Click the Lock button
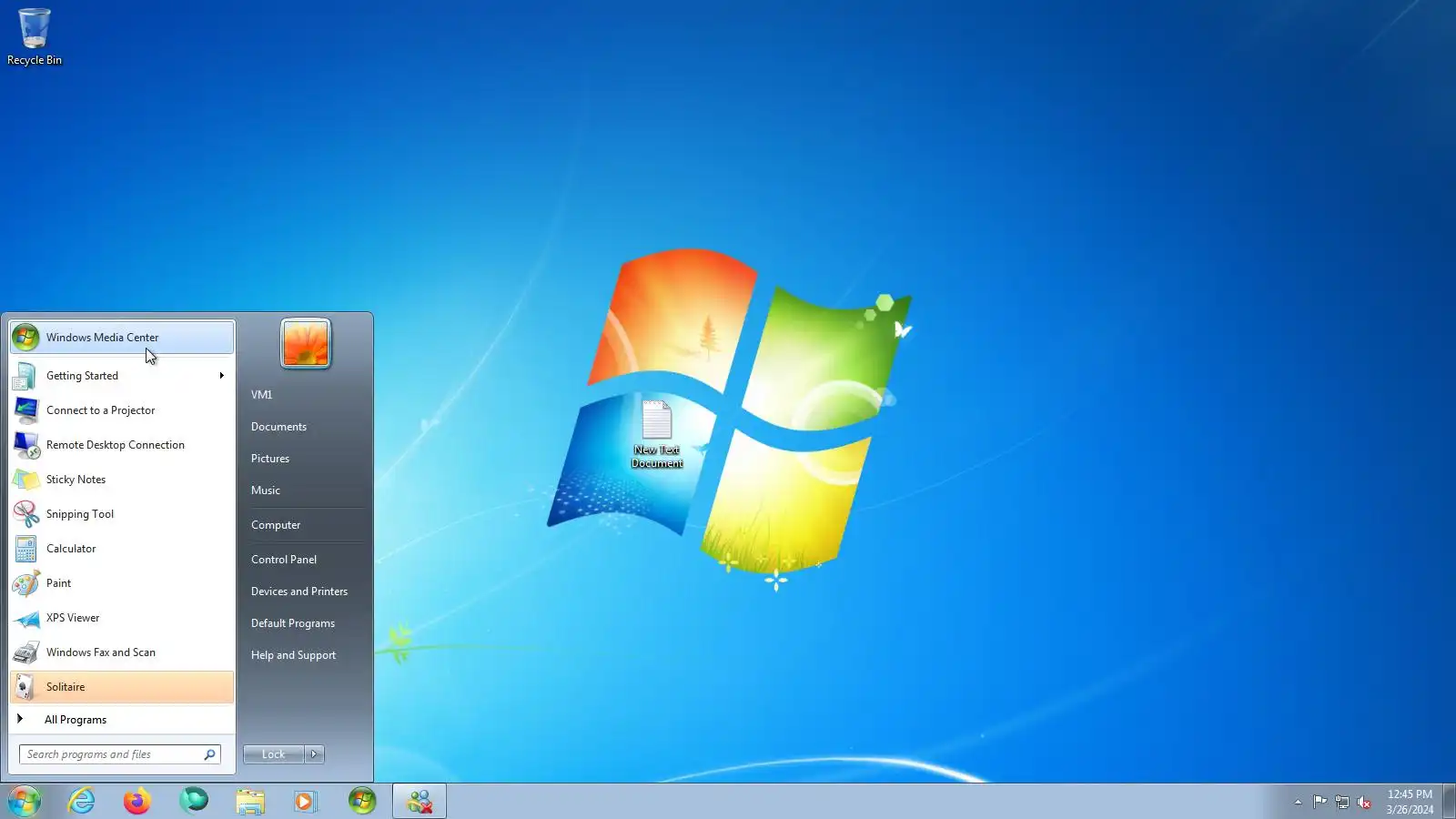The width and height of the screenshot is (1456, 819). 274,754
